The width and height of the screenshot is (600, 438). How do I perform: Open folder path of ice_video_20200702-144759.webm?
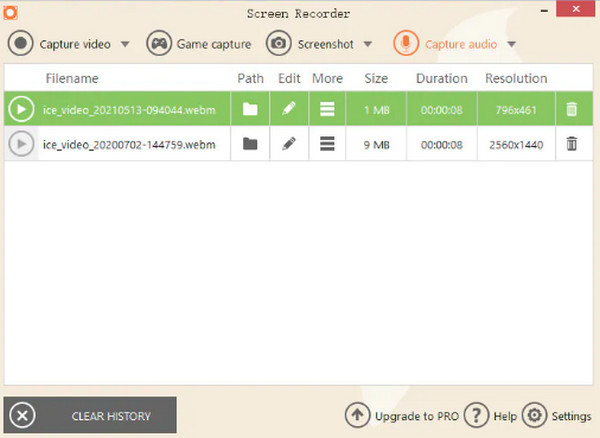(x=250, y=144)
